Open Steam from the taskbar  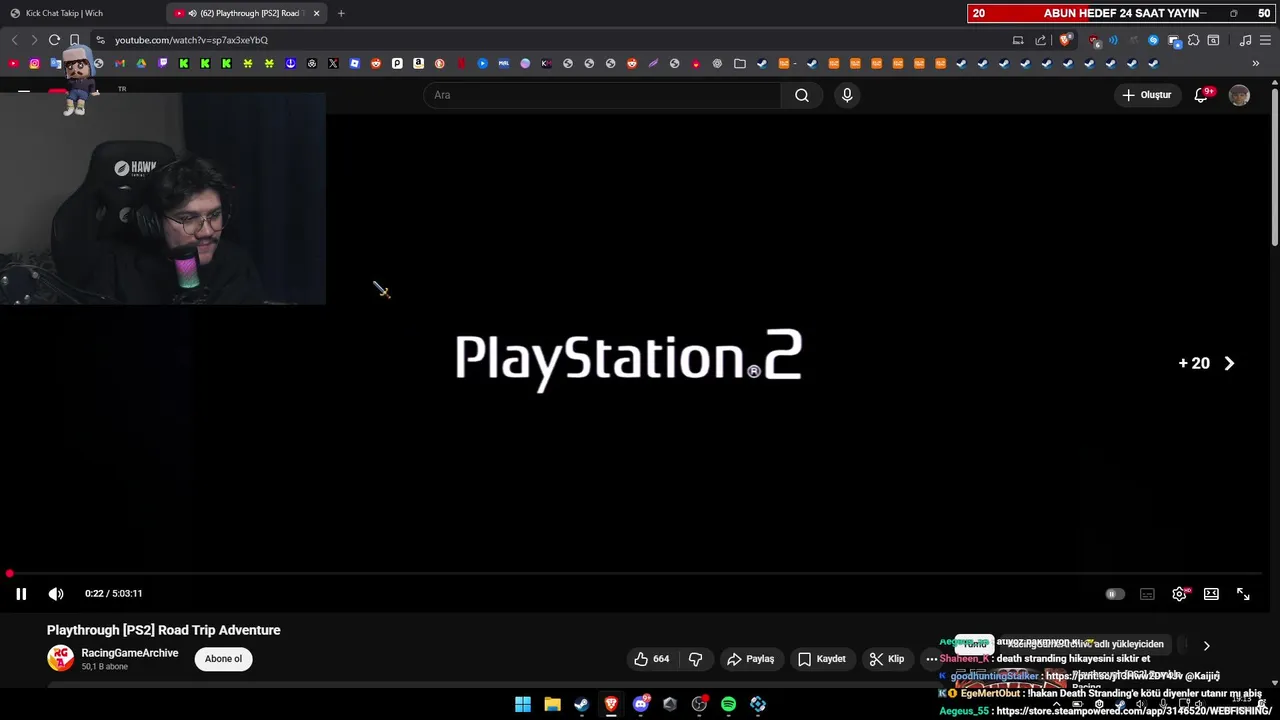(581, 704)
